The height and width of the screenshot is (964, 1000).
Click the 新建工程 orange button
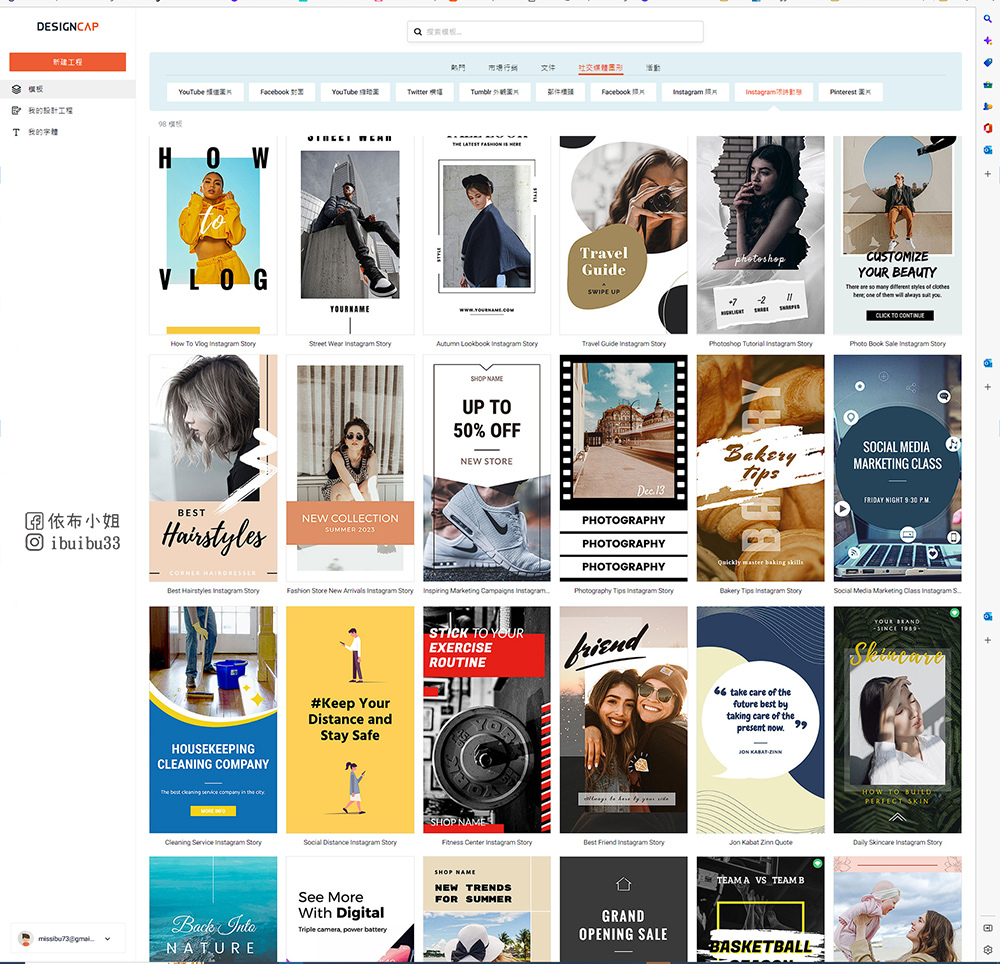68,62
